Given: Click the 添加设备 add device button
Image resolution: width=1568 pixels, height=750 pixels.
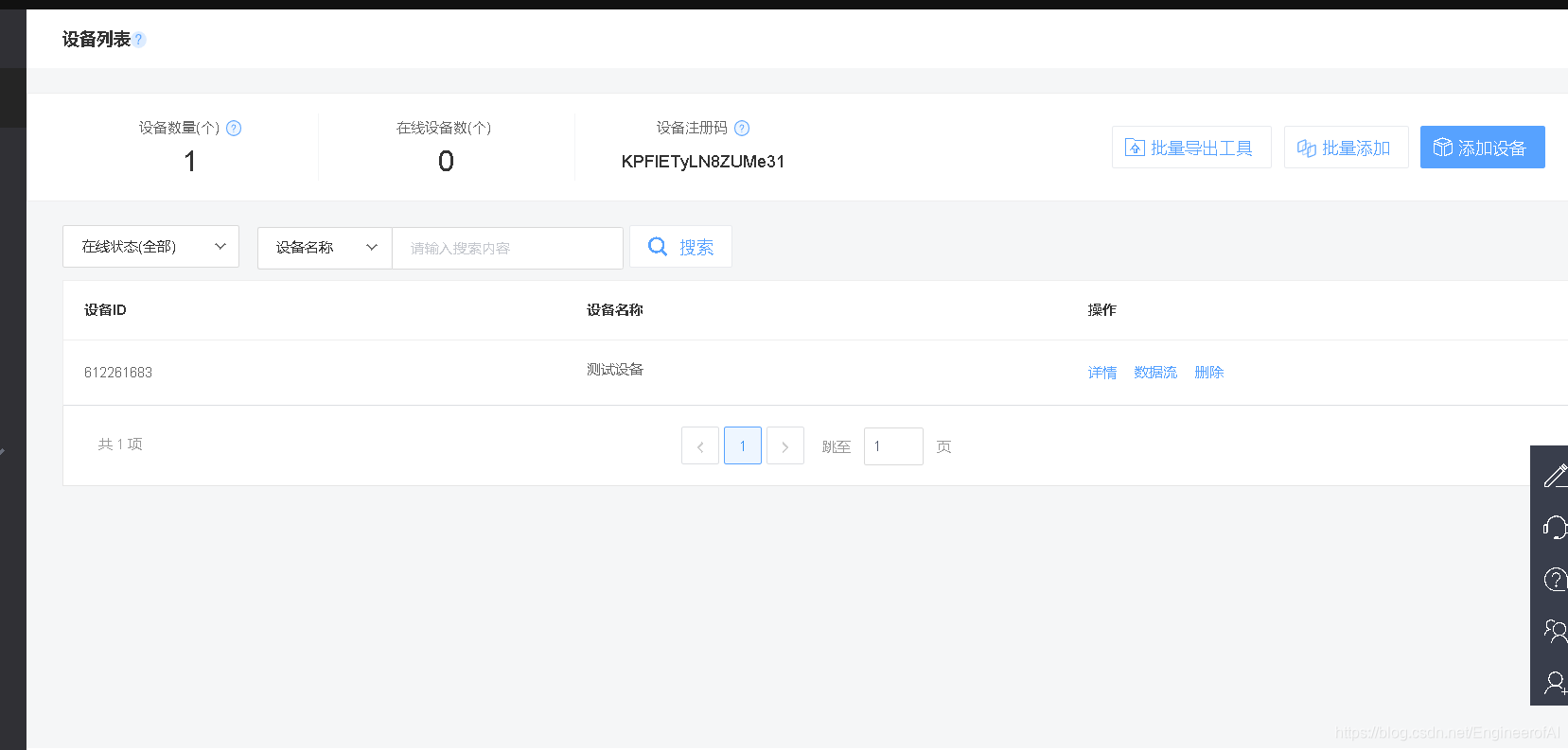Looking at the screenshot, I should point(1482,148).
